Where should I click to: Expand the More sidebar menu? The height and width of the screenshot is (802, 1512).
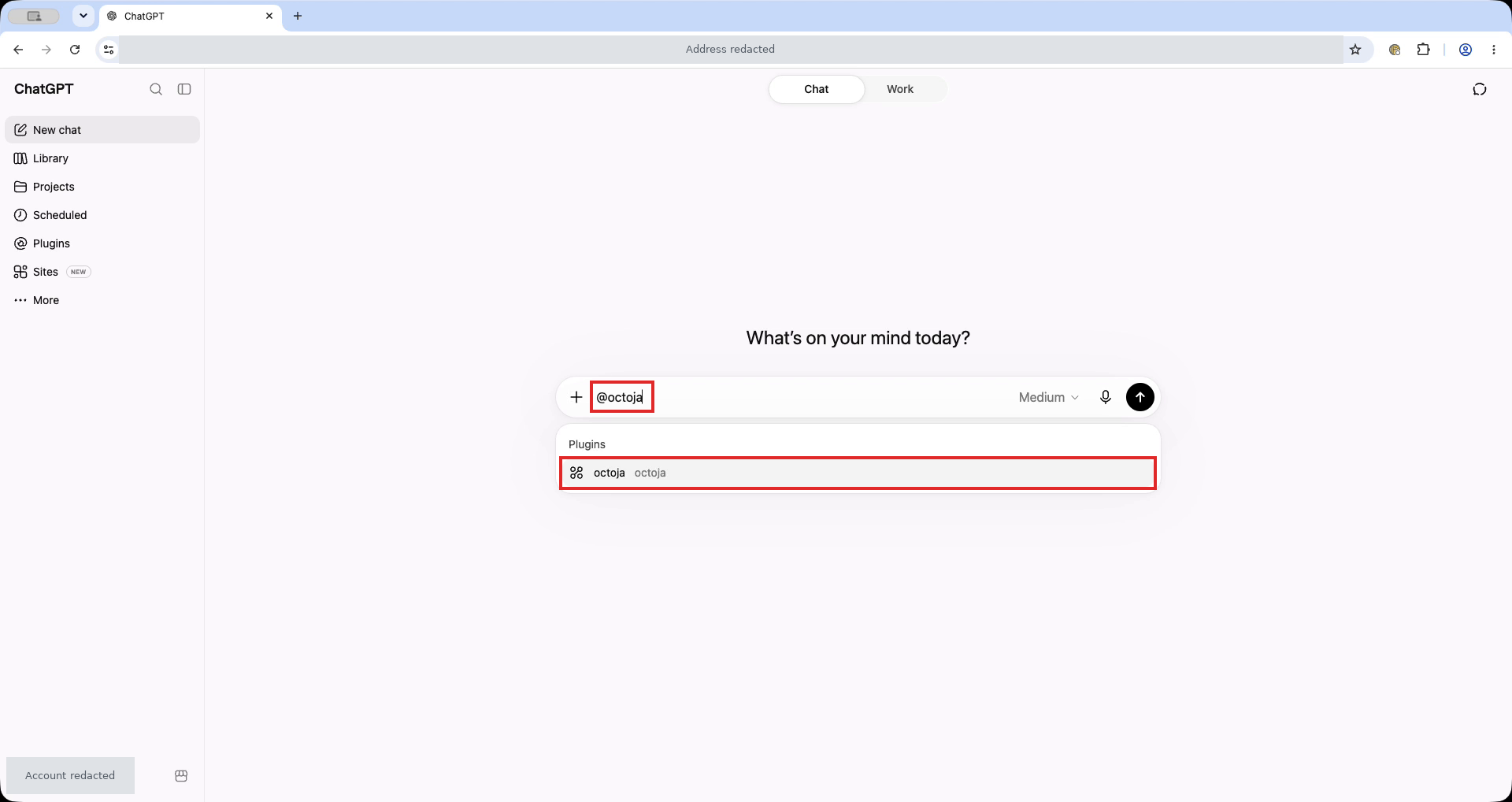tap(102, 300)
